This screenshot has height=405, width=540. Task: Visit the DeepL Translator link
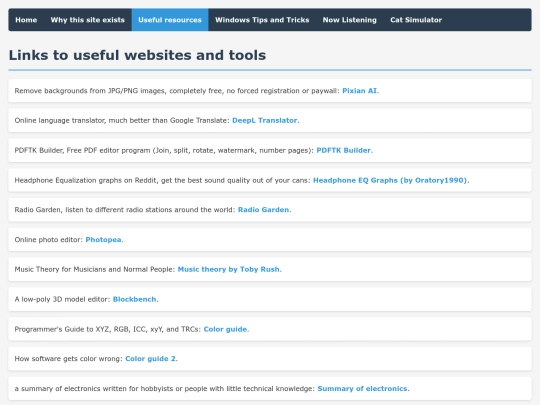pos(264,121)
